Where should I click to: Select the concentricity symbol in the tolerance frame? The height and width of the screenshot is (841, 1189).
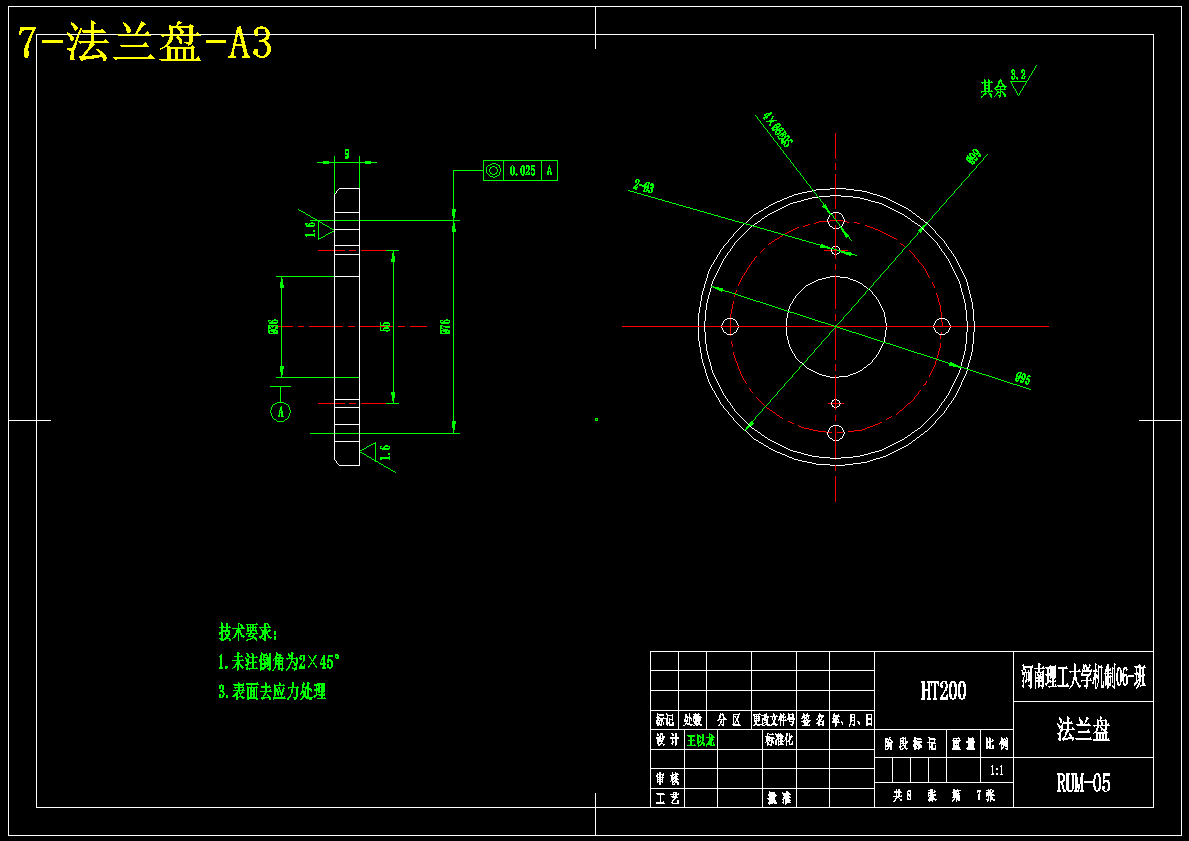[493, 171]
